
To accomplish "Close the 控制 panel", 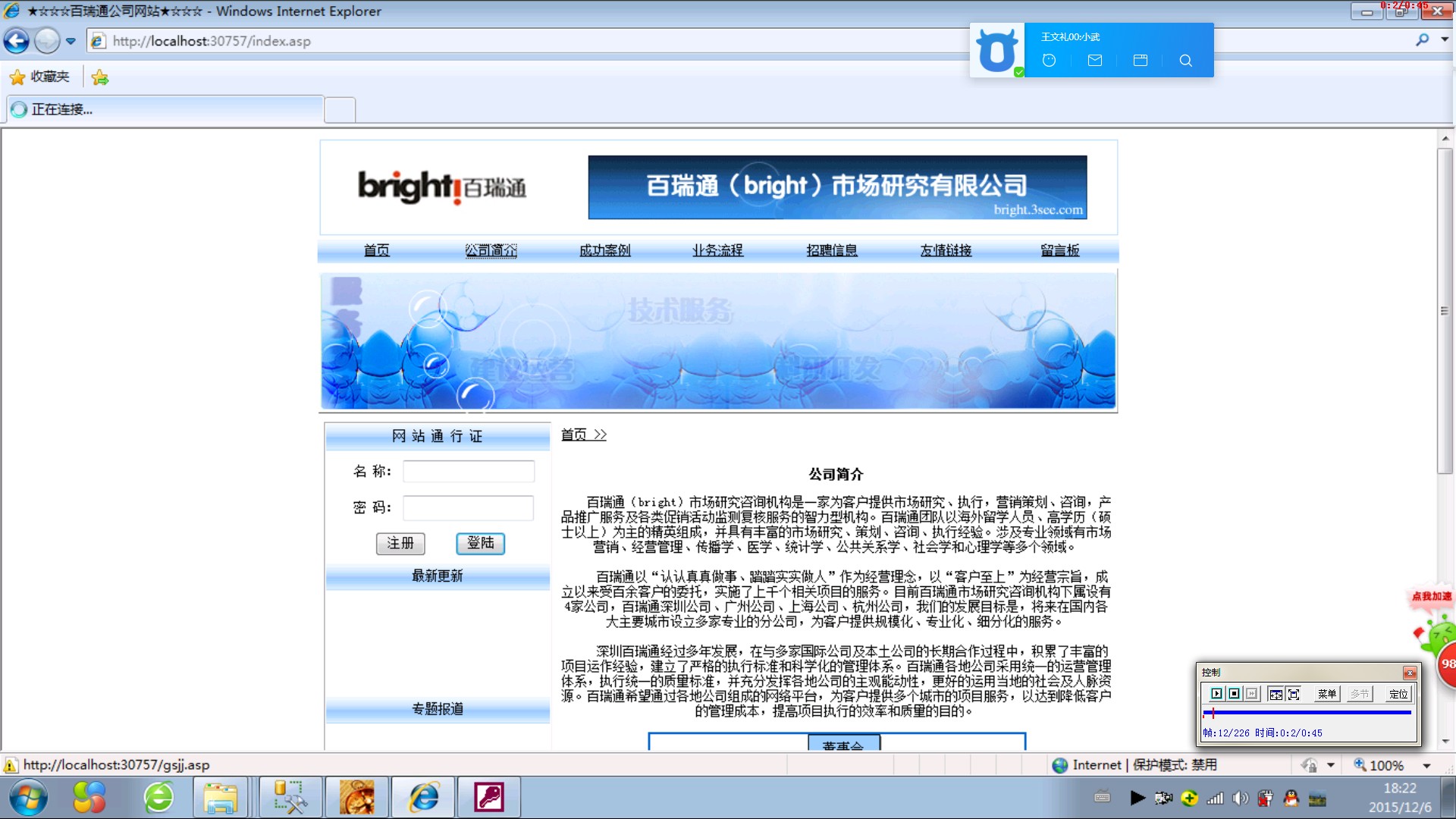I will point(1409,673).
